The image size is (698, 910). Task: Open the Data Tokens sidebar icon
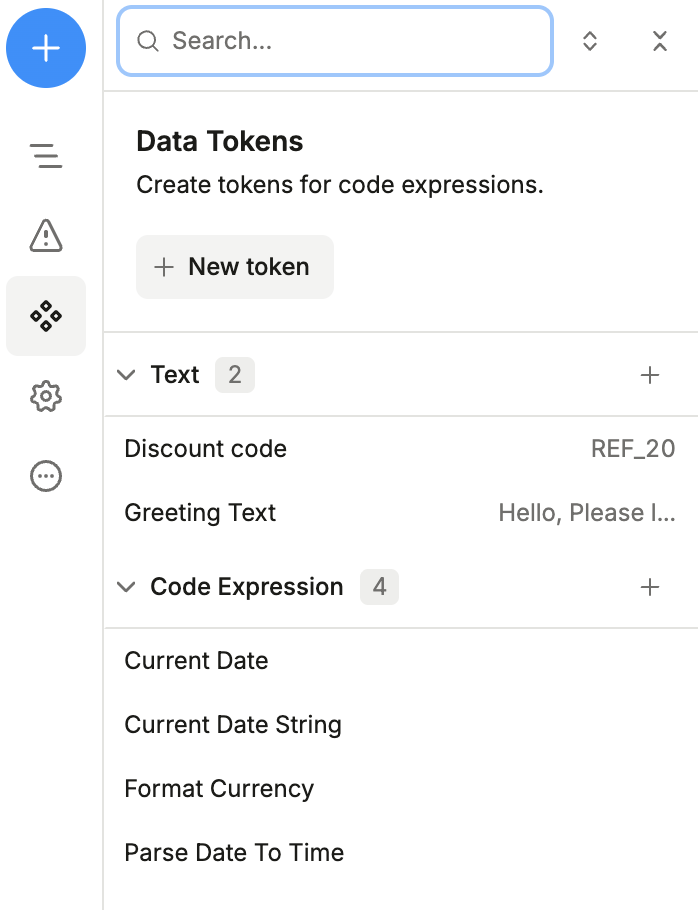[x=46, y=316]
